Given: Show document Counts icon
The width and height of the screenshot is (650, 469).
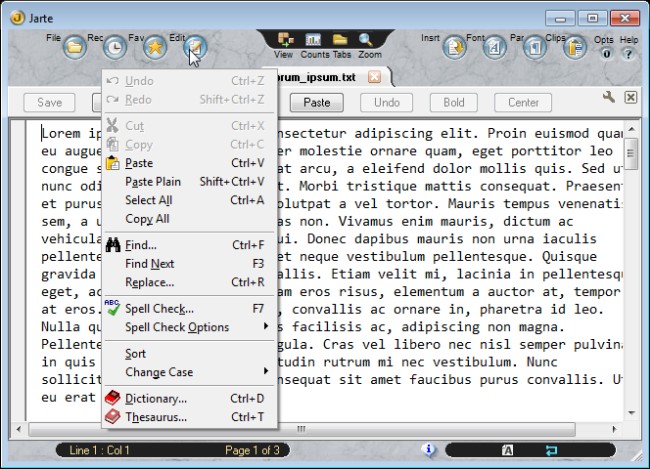Looking at the screenshot, I should [313, 40].
